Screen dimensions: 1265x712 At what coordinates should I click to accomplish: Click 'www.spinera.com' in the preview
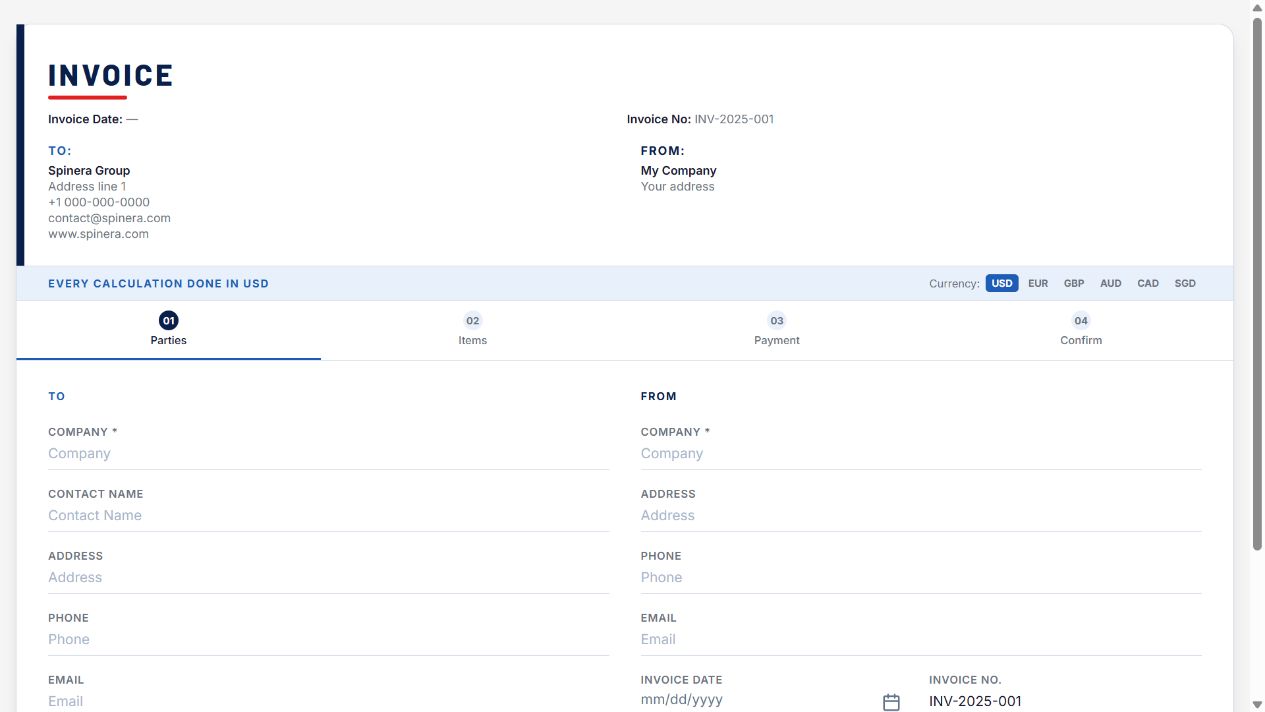point(98,234)
